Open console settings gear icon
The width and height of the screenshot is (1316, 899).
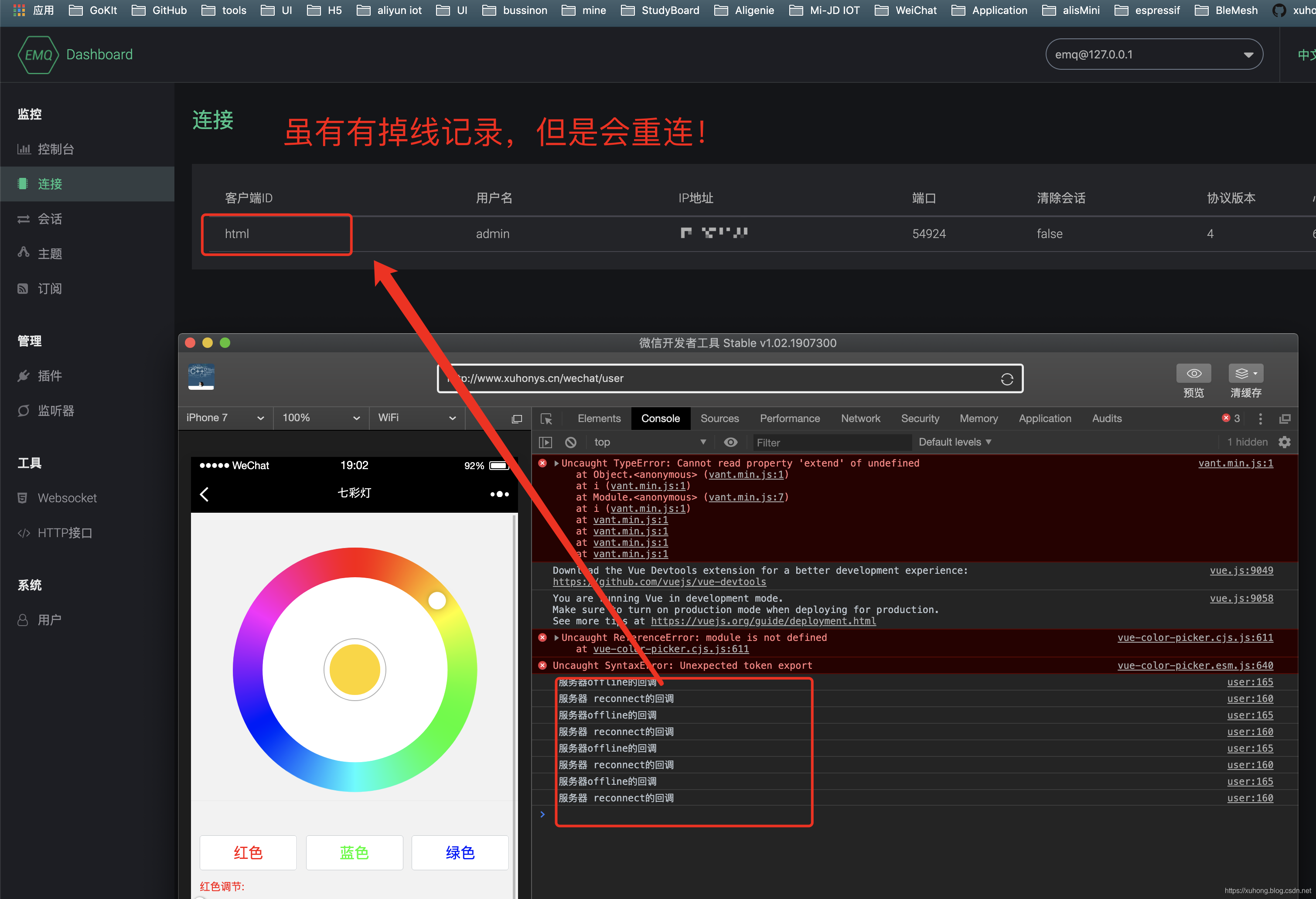coord(1284,442)
